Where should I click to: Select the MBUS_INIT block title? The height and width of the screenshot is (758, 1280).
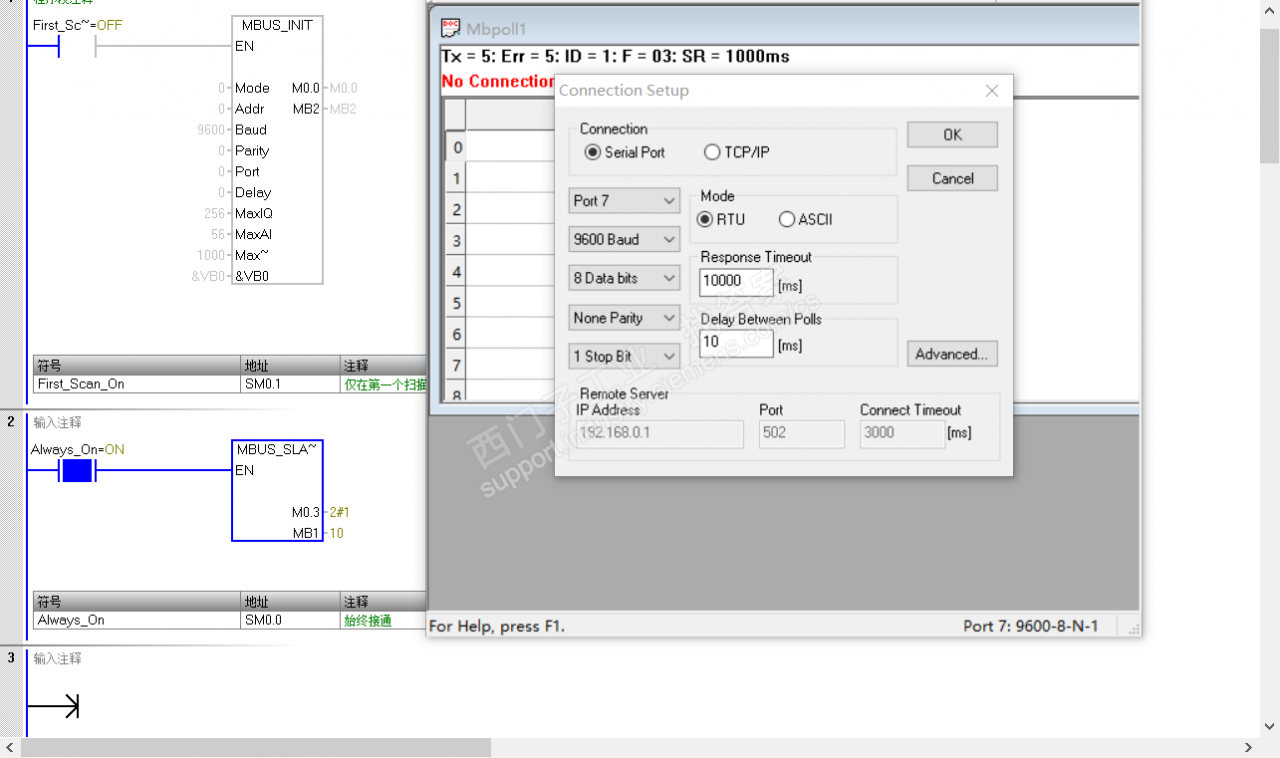pos(277,25)
